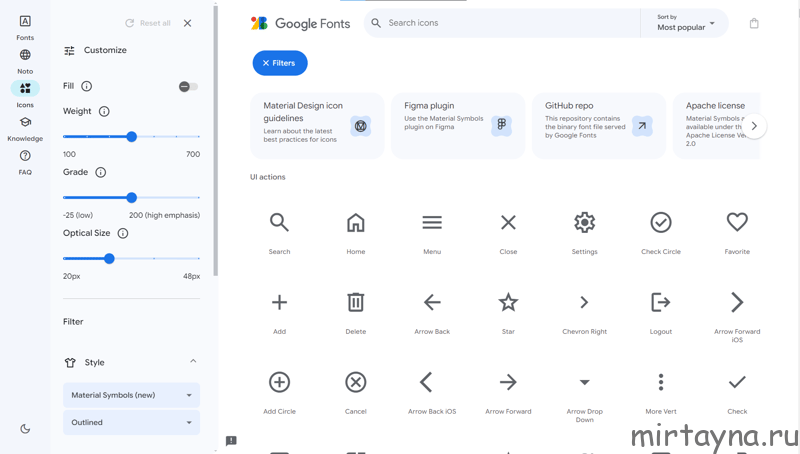Go to the Fonts section

click(x=25, y=27)
